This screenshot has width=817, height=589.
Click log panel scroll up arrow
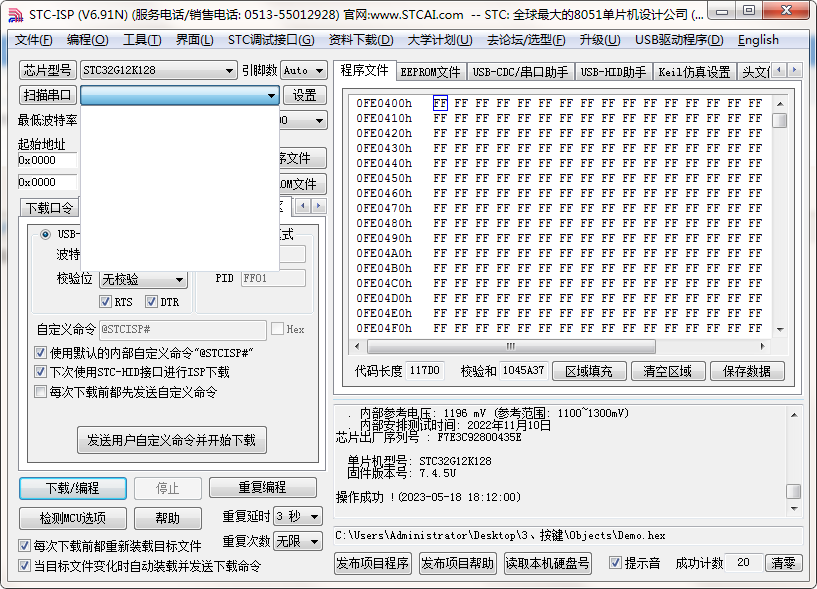794,415
